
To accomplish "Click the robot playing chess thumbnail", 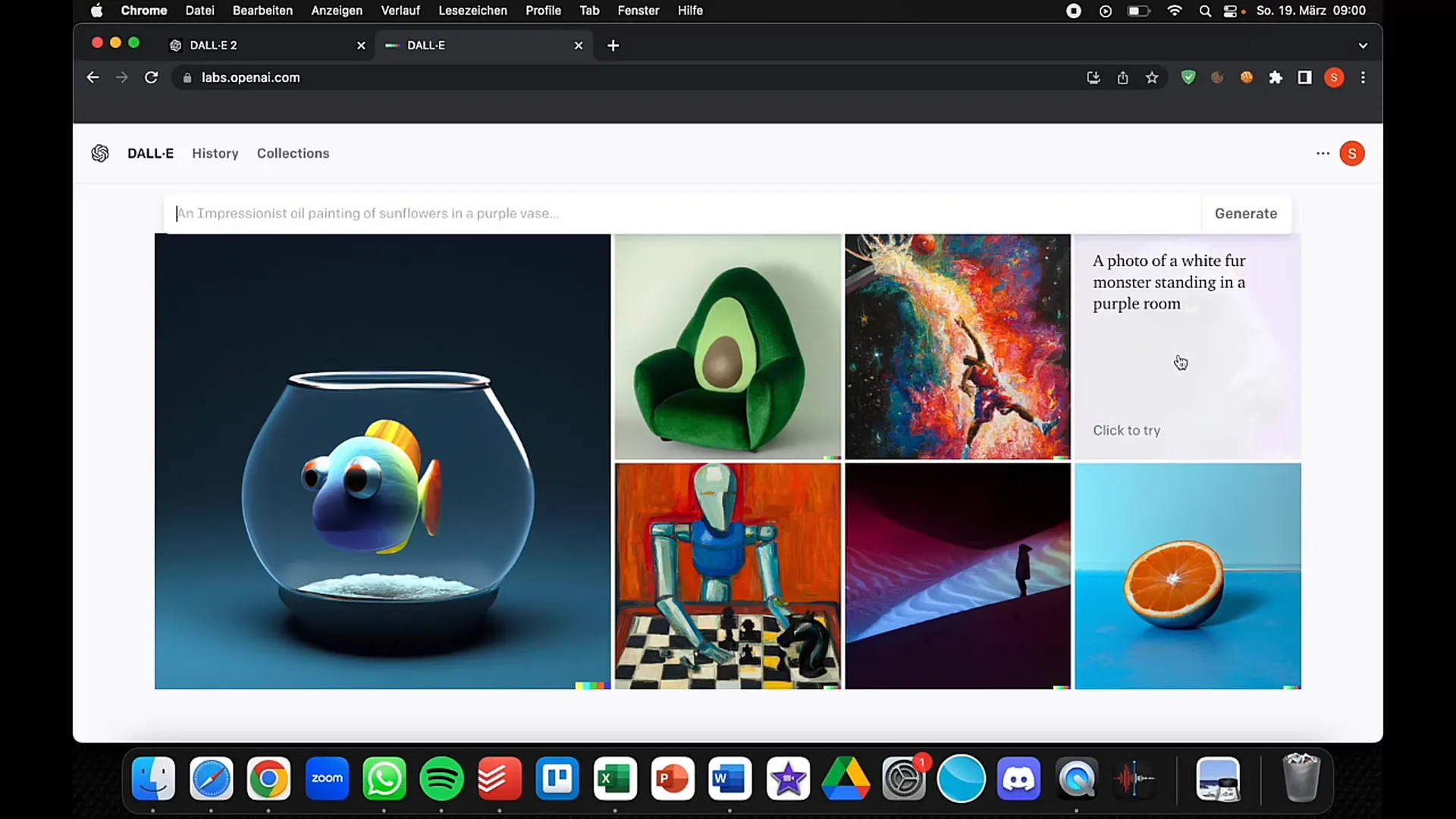I will [728, 576].
